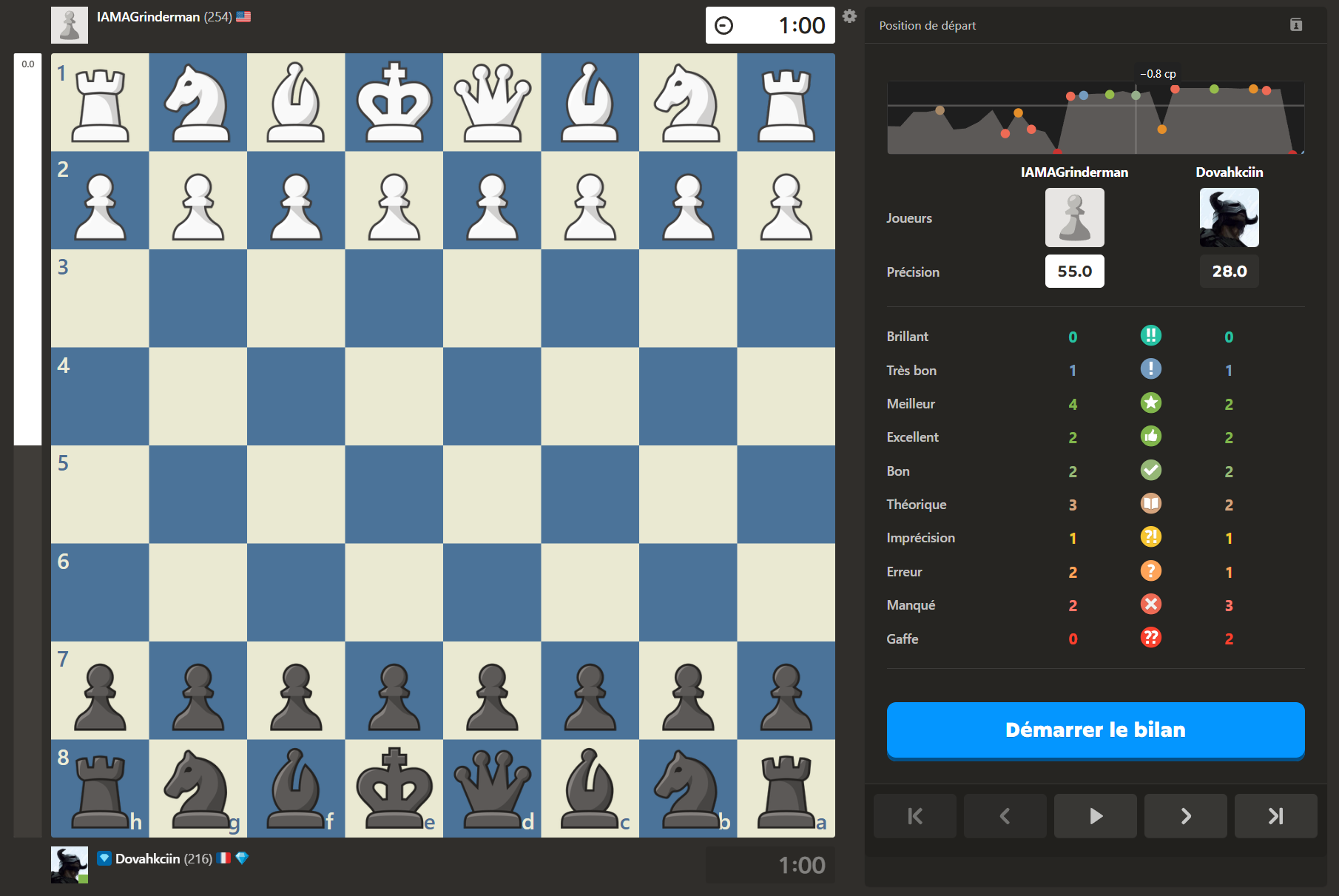The height and width of the screenshot is (896, 1339).
Task: Select the Meilleur star icon
Action: point(1150,403)
